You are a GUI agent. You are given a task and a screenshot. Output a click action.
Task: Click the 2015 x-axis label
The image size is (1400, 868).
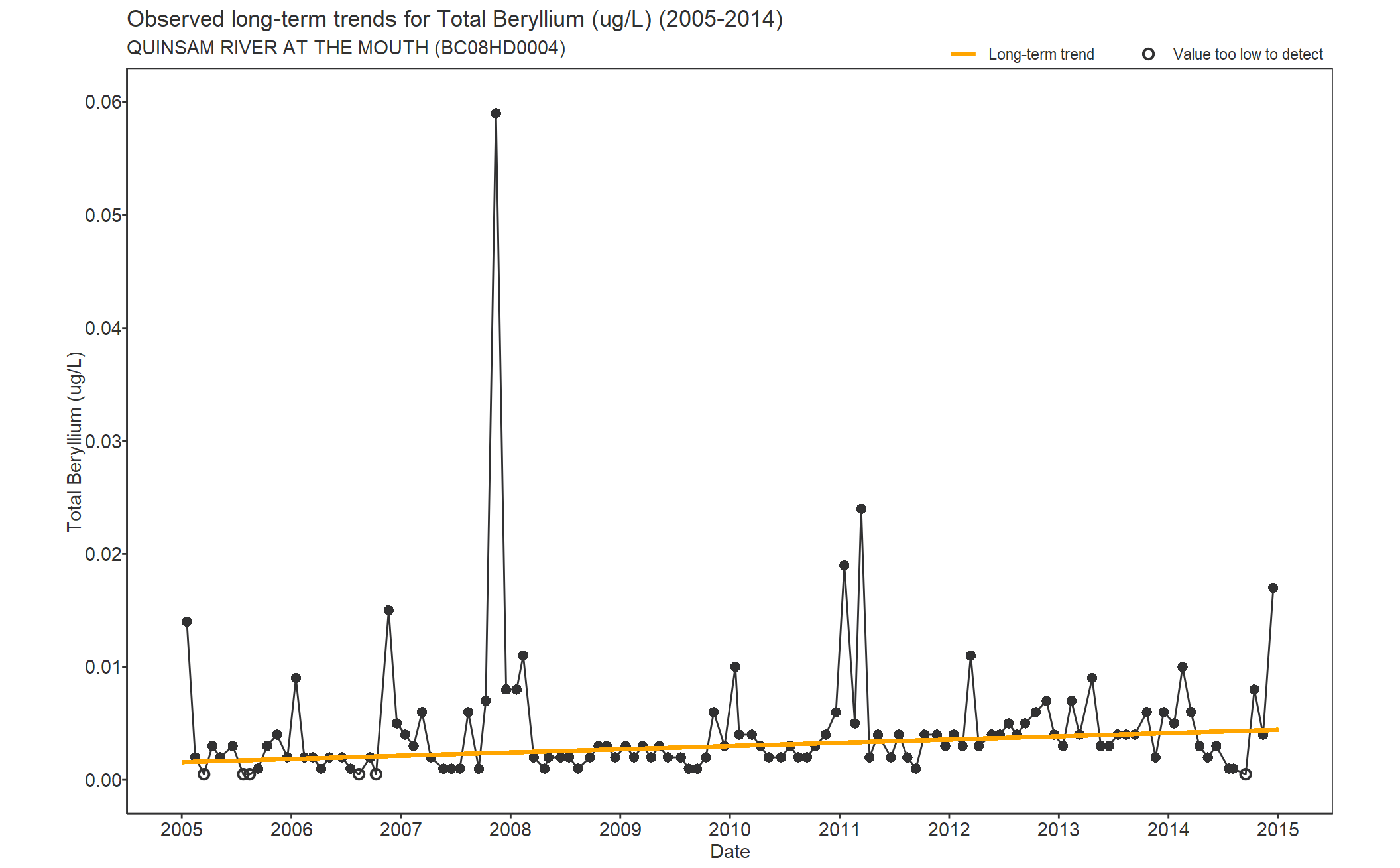click(1277, 830)
